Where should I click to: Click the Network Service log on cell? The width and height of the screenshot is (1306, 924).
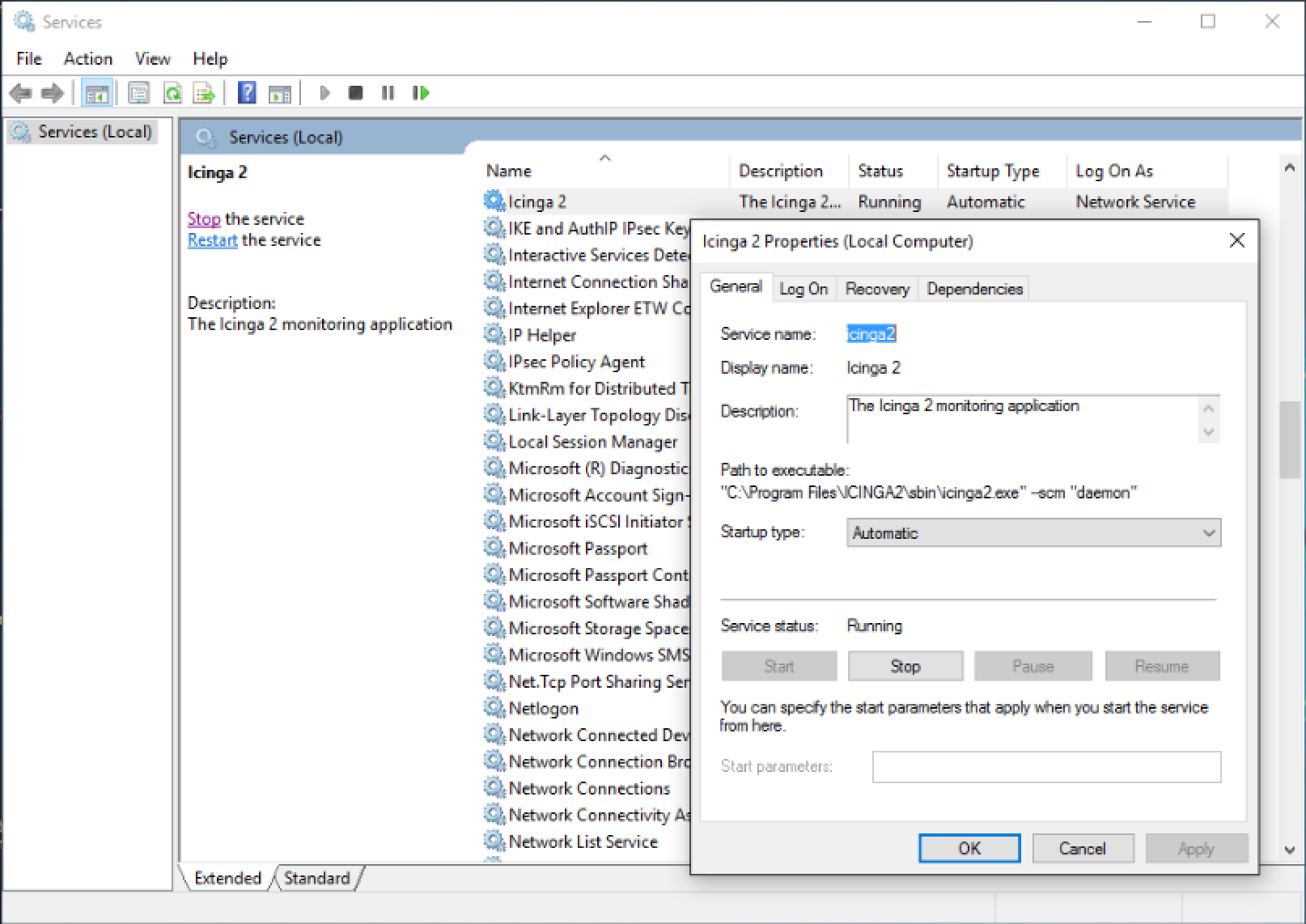tap(1135, 201)
